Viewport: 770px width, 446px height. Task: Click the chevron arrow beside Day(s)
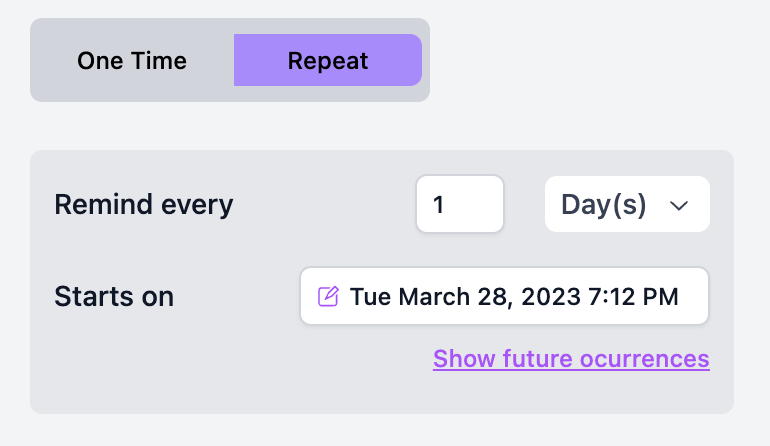coord(680,205)
